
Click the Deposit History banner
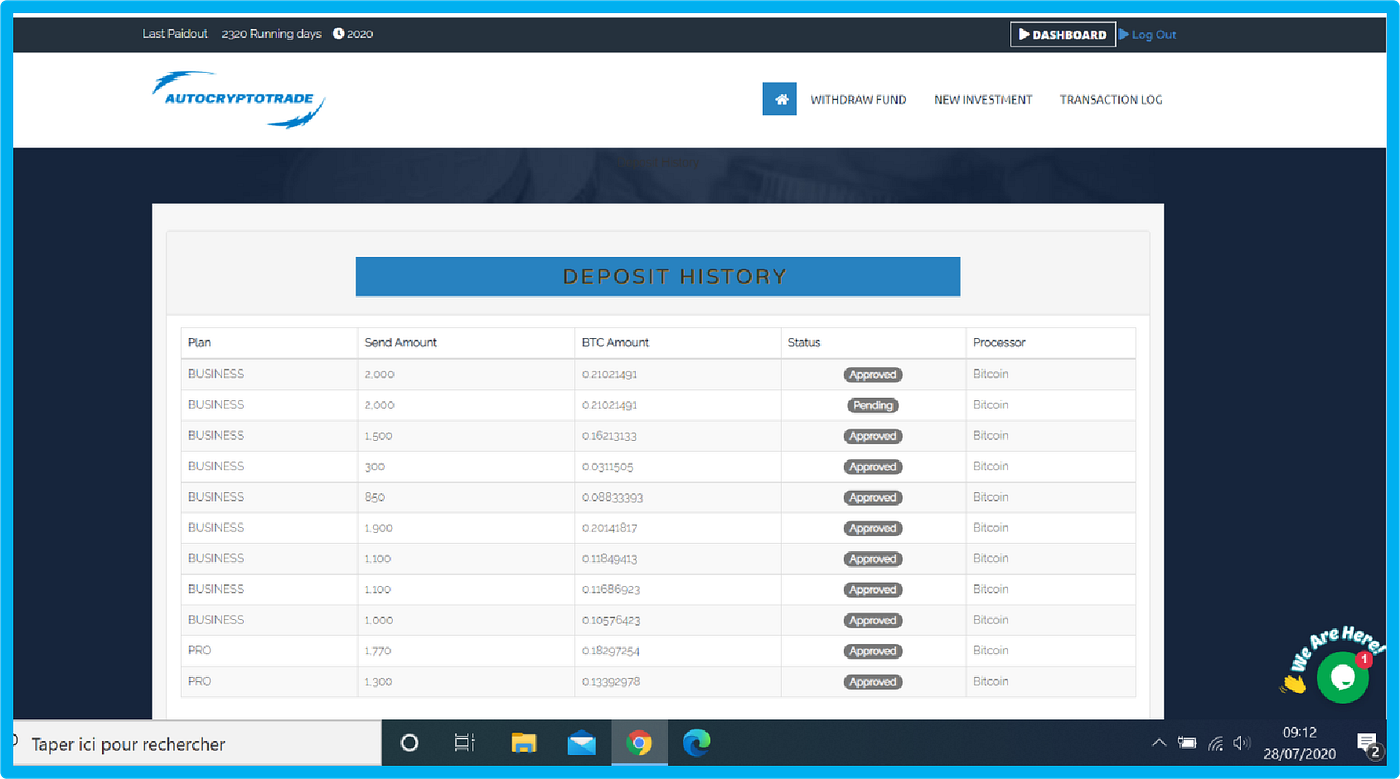click(x=658, y=276)
